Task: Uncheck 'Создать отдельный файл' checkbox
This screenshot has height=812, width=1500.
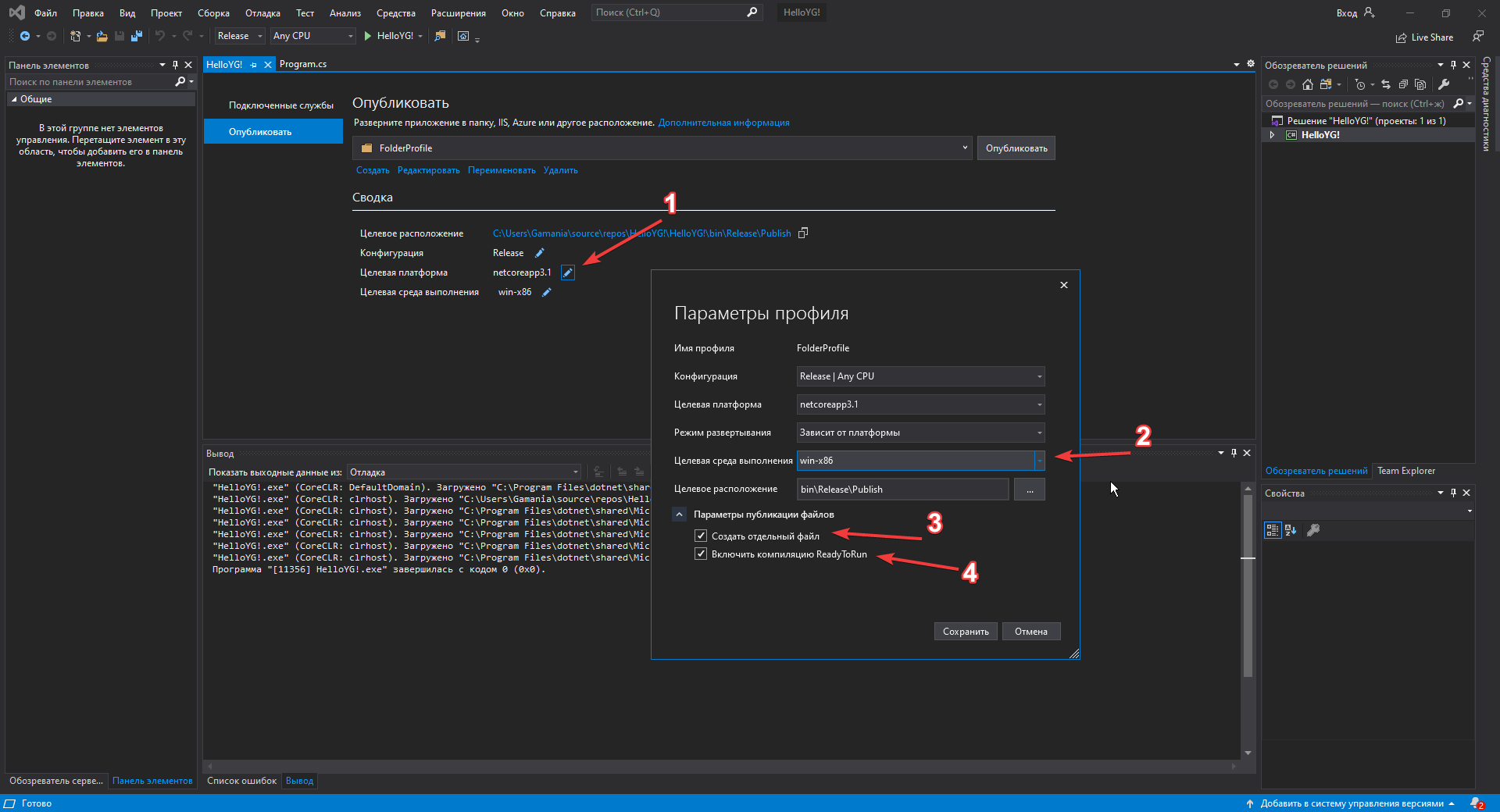Action: click(701, 536)
